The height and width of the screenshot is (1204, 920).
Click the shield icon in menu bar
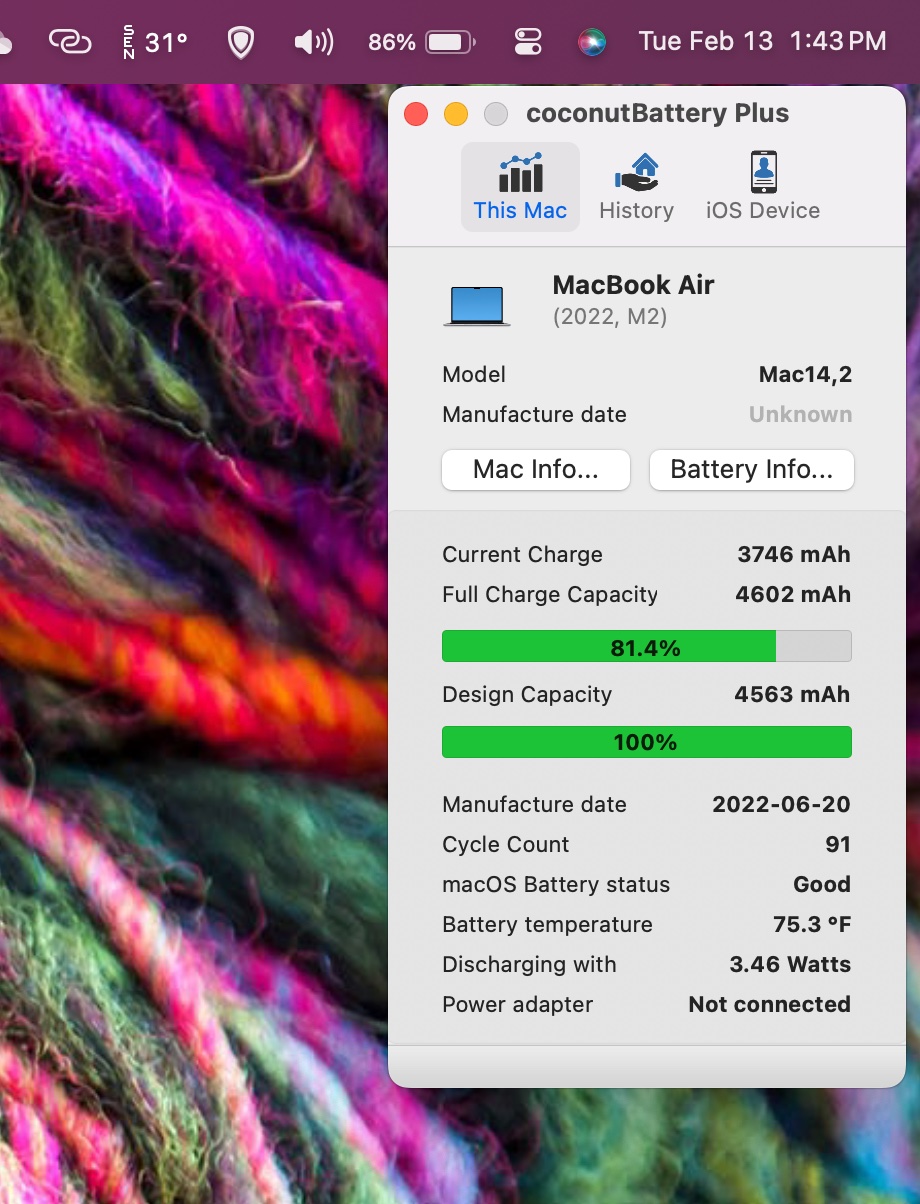point(240,42)
